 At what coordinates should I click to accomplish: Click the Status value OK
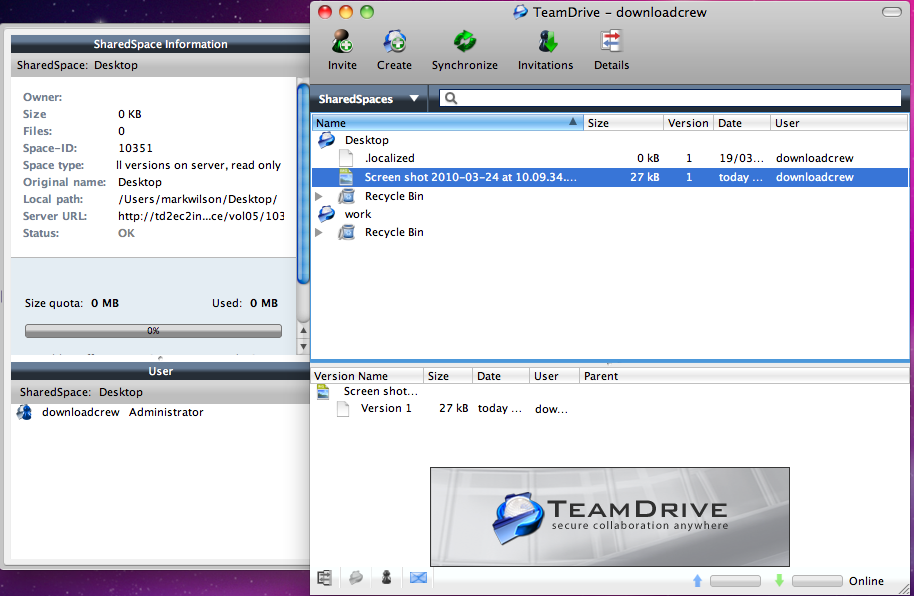tap(126, 233)
